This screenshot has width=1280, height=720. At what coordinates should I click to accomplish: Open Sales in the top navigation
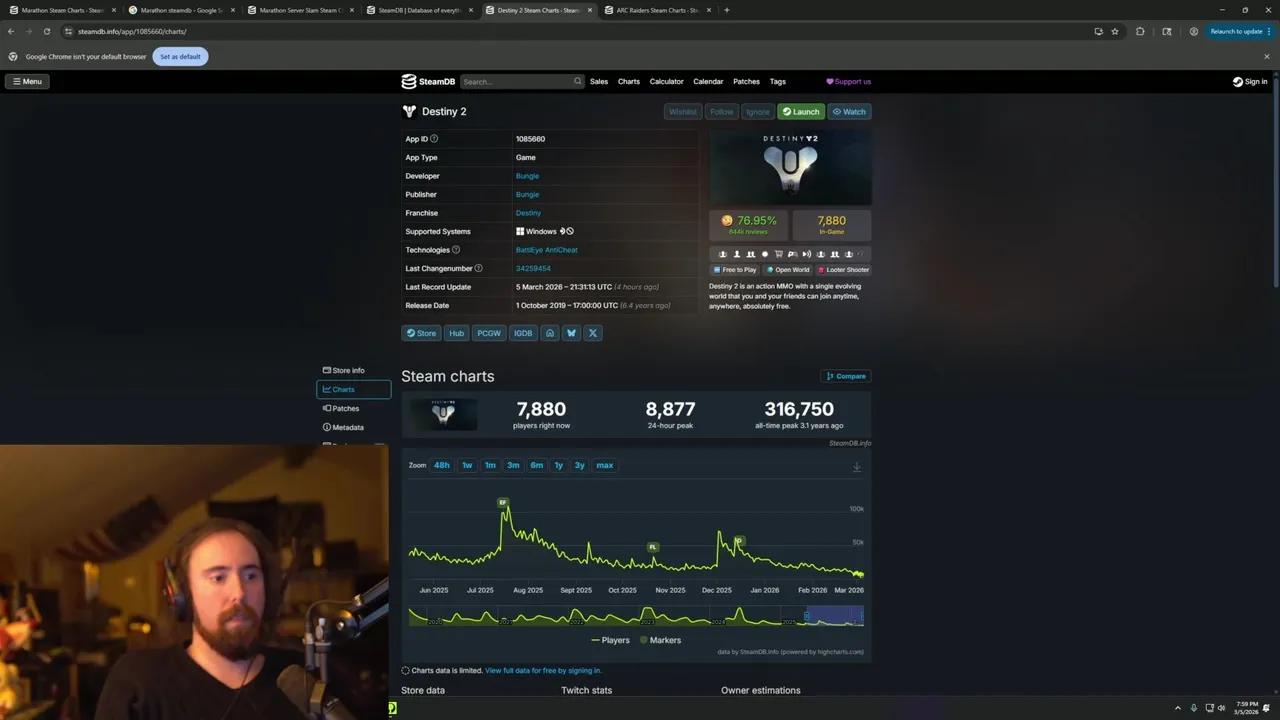[599, 82]
